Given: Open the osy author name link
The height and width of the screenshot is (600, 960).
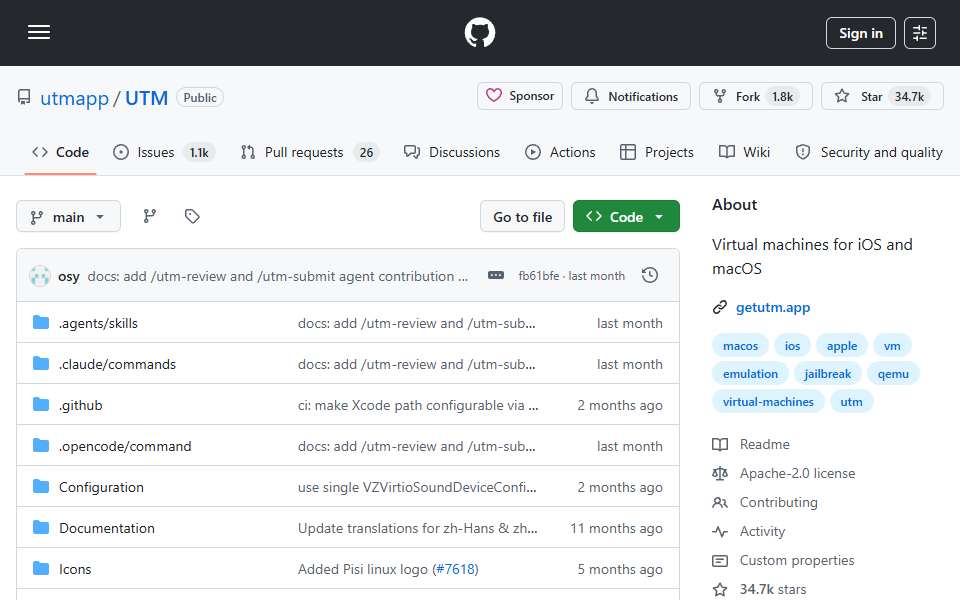Looking at the screenshot, I should click(69, 276).
